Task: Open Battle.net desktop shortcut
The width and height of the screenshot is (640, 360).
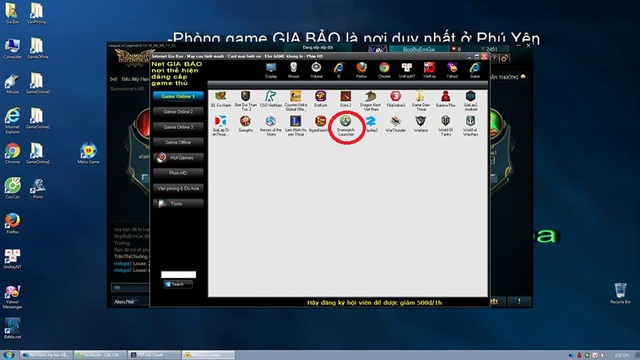Action: click(12, 329)
